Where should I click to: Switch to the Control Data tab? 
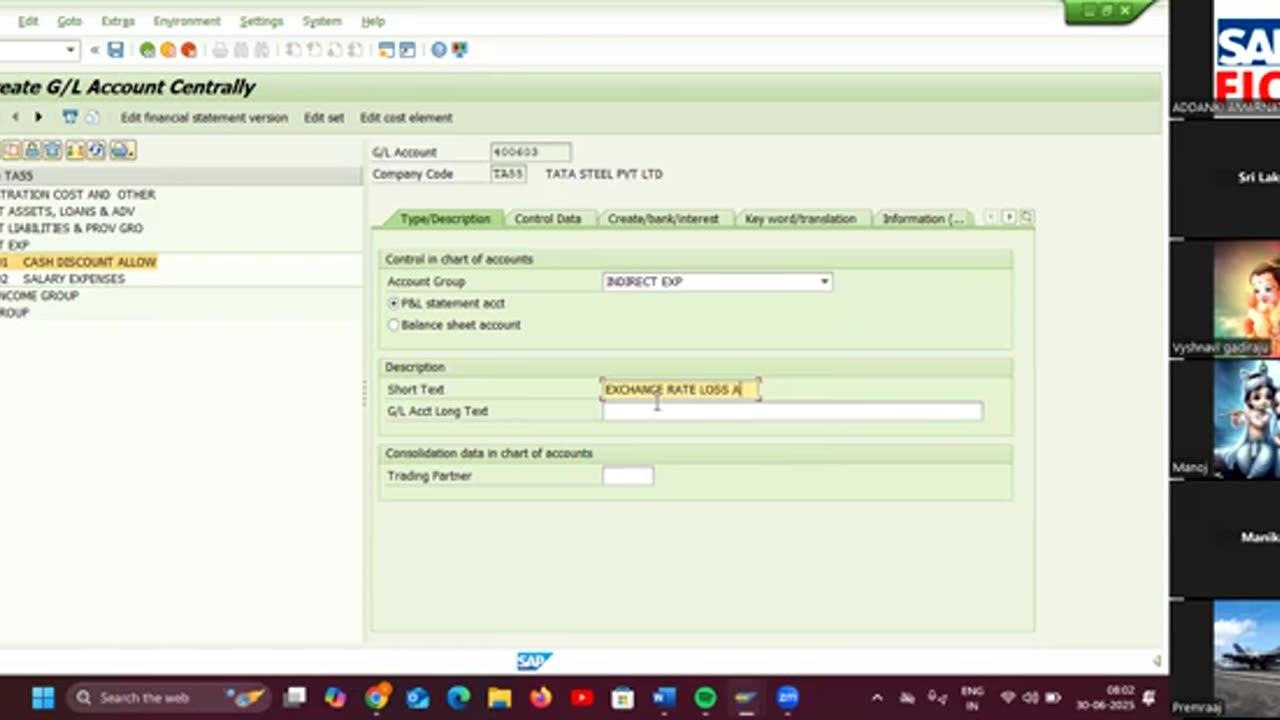coord(548,219)
